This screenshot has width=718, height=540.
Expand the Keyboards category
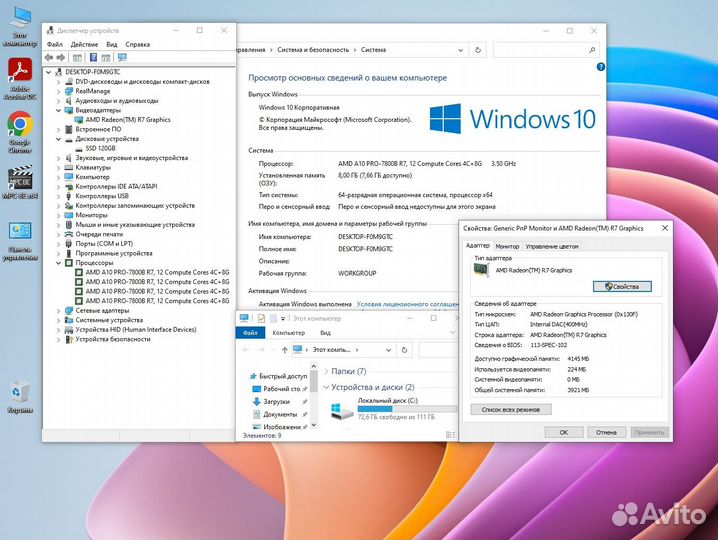(x=58, y=168)
